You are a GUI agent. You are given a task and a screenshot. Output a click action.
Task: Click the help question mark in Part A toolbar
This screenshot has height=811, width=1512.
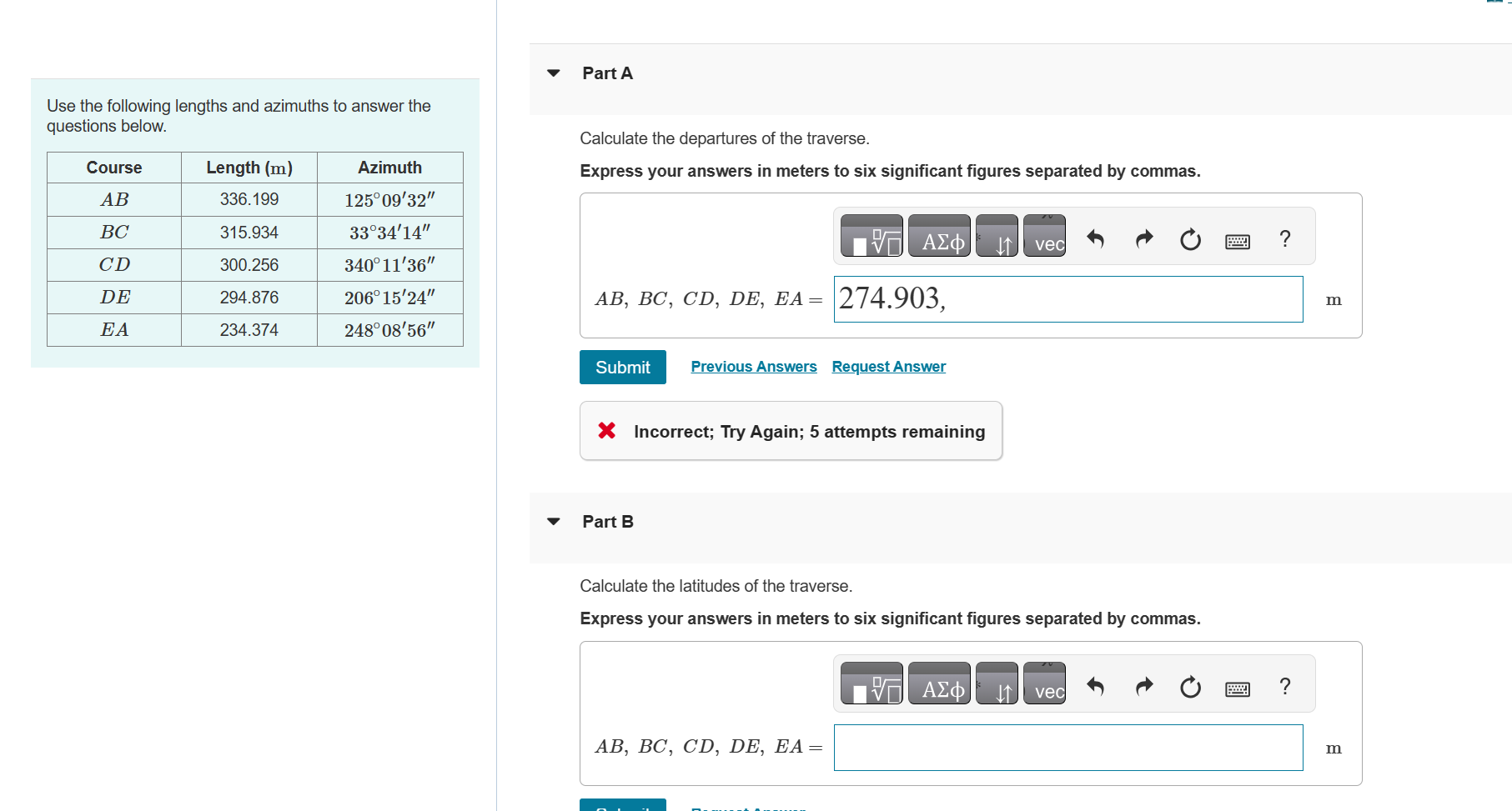click(x=1284, y=238)
